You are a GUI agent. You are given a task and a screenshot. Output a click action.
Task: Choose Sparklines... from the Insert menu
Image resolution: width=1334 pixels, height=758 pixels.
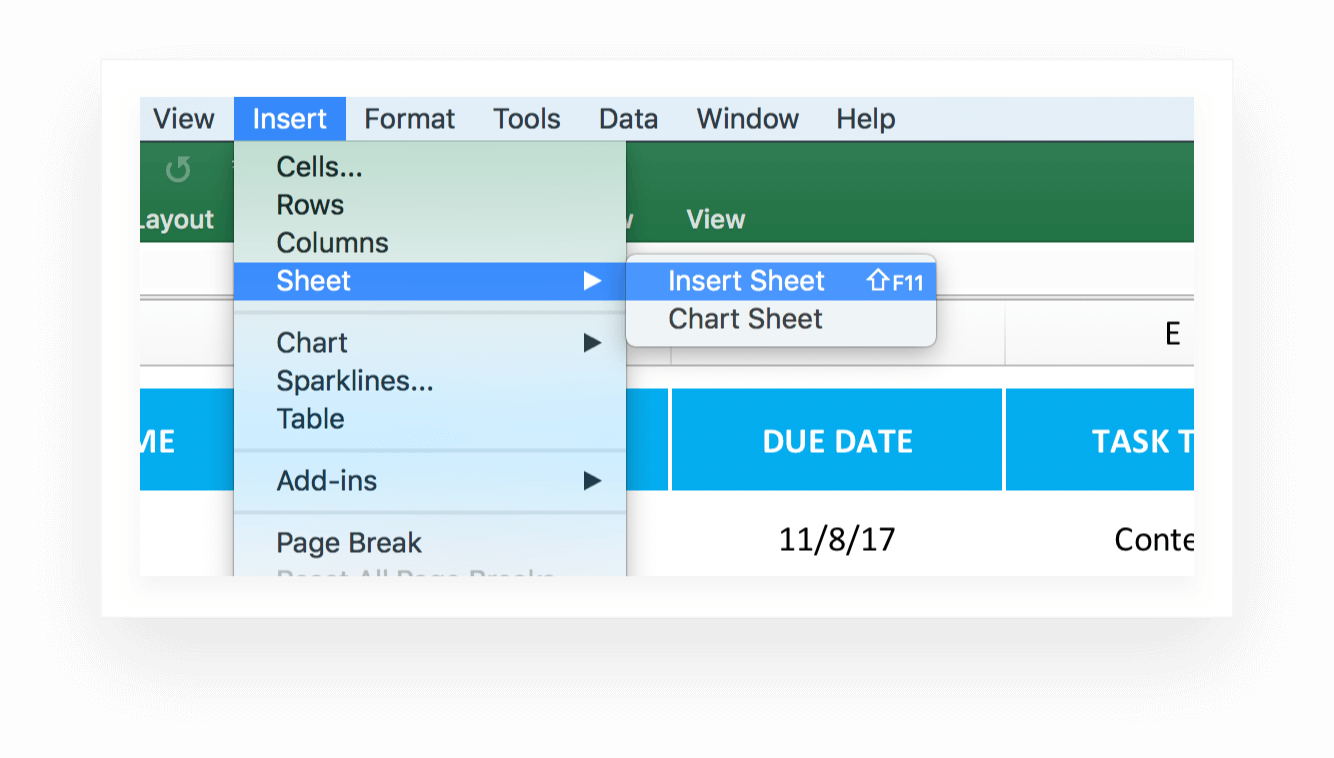(x=354, y=381)
